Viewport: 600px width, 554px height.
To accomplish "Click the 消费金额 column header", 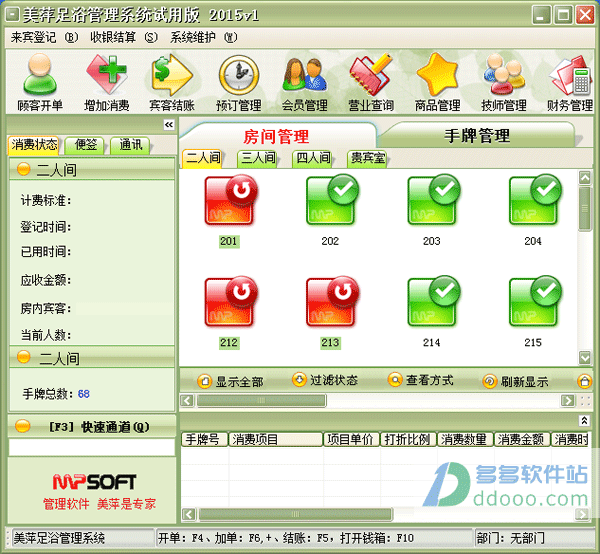I will pos(522,440).
